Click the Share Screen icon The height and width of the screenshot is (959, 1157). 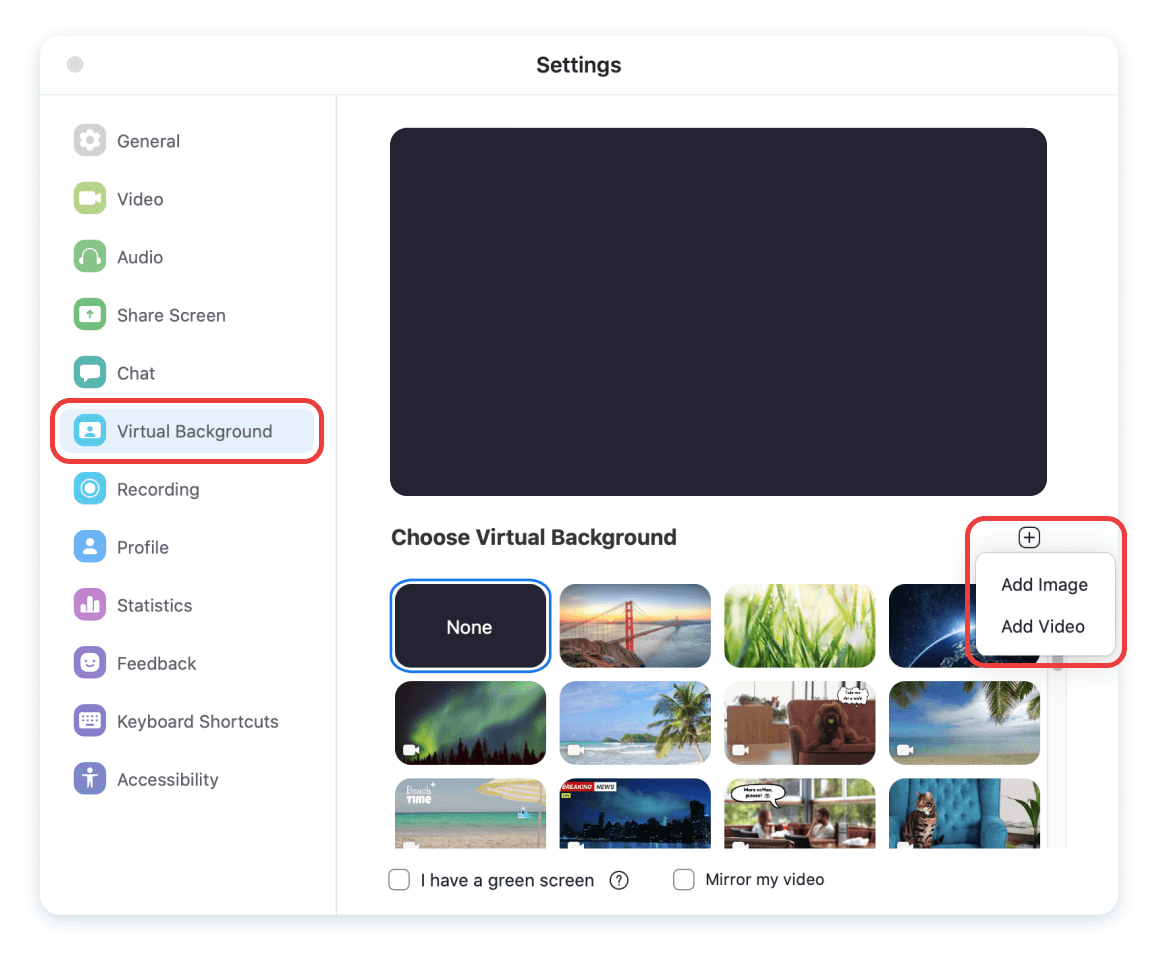tap(89, 314)
